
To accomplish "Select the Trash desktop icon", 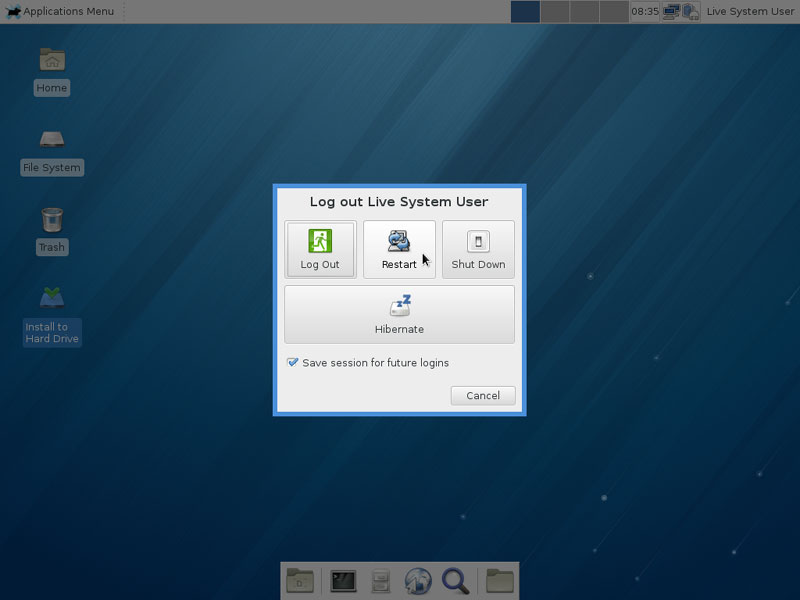I will (x=52, y=231).
